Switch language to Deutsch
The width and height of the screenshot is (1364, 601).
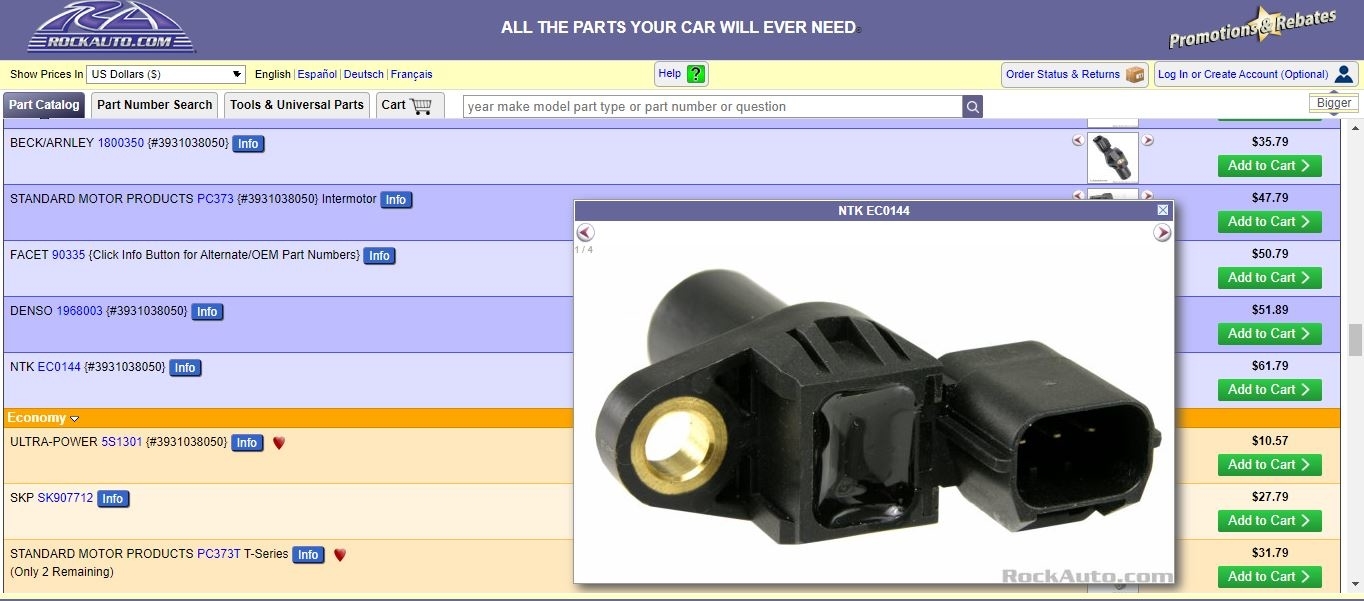tap(364, 74)
